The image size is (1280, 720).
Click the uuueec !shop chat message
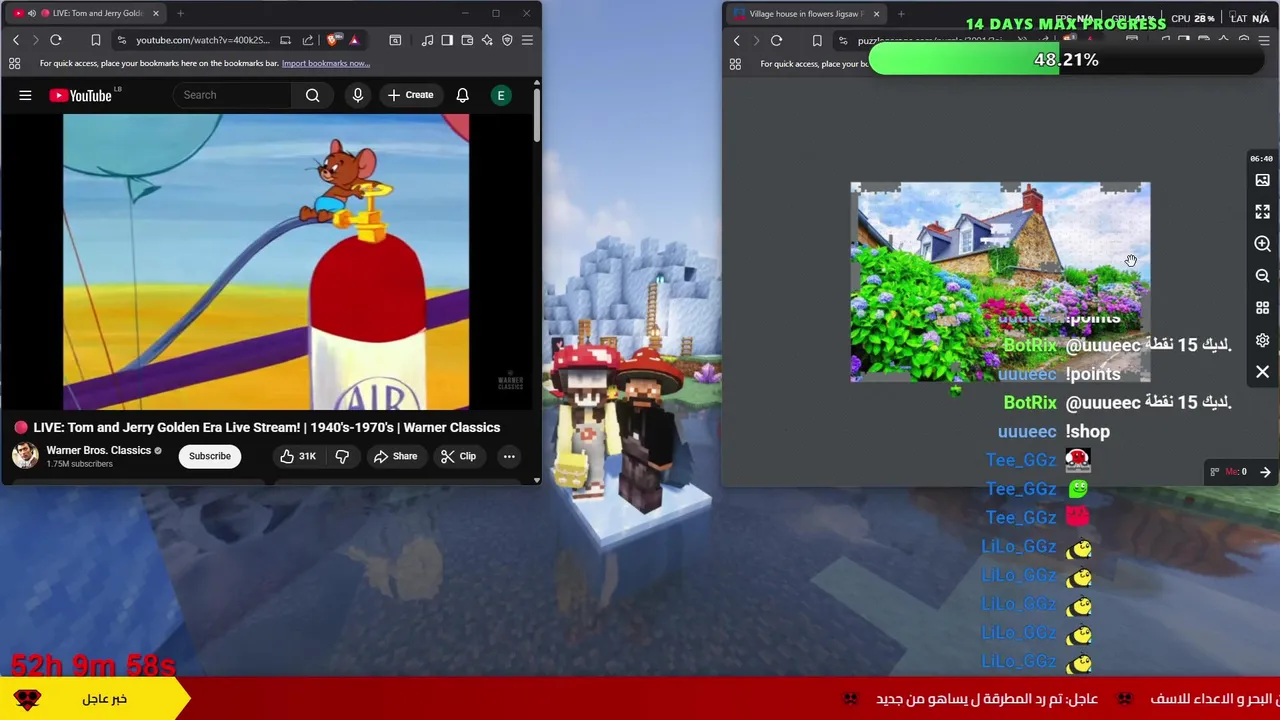tap(1054, 431)
